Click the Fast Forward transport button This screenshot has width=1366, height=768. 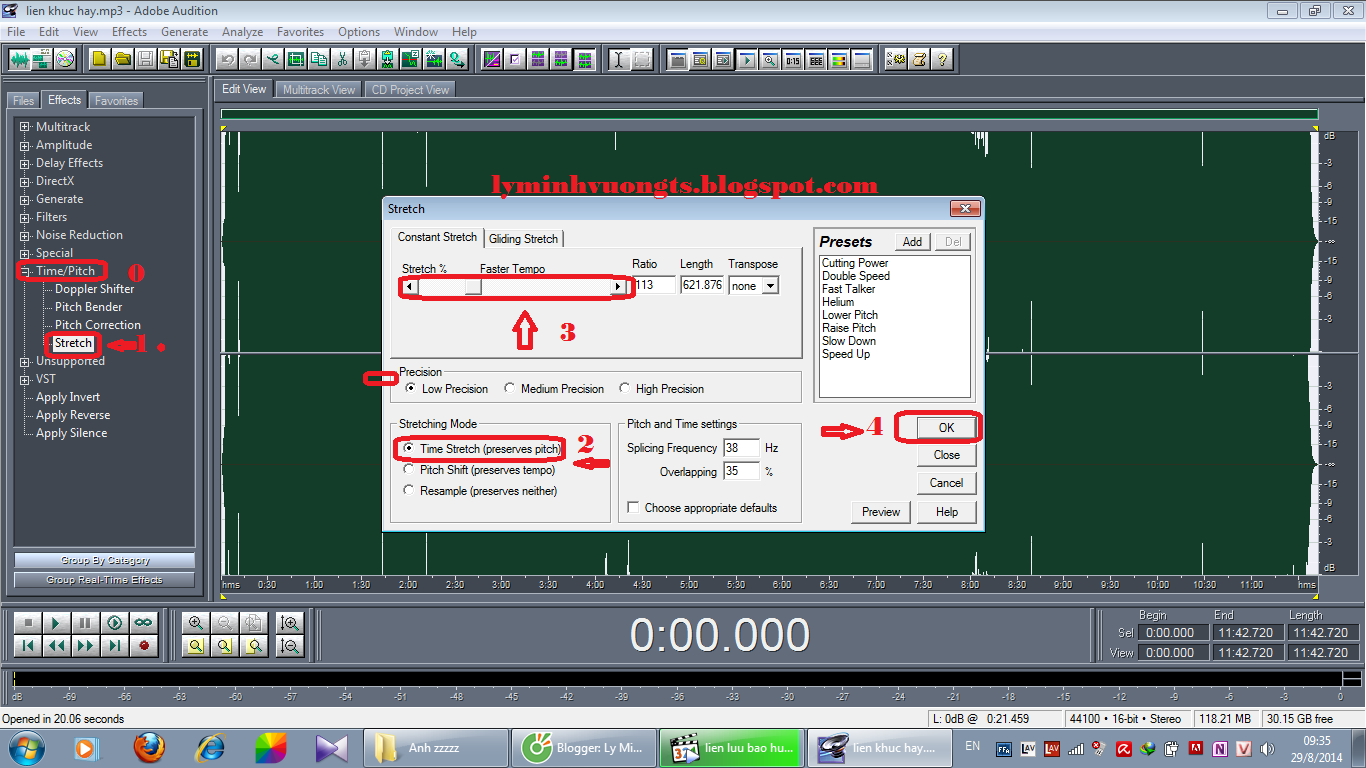coord(86,646)
